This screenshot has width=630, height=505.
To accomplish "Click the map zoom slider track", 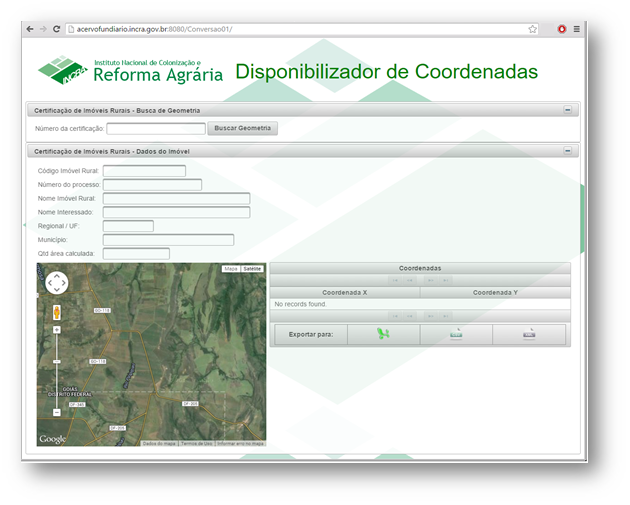I will coord(57,370).
